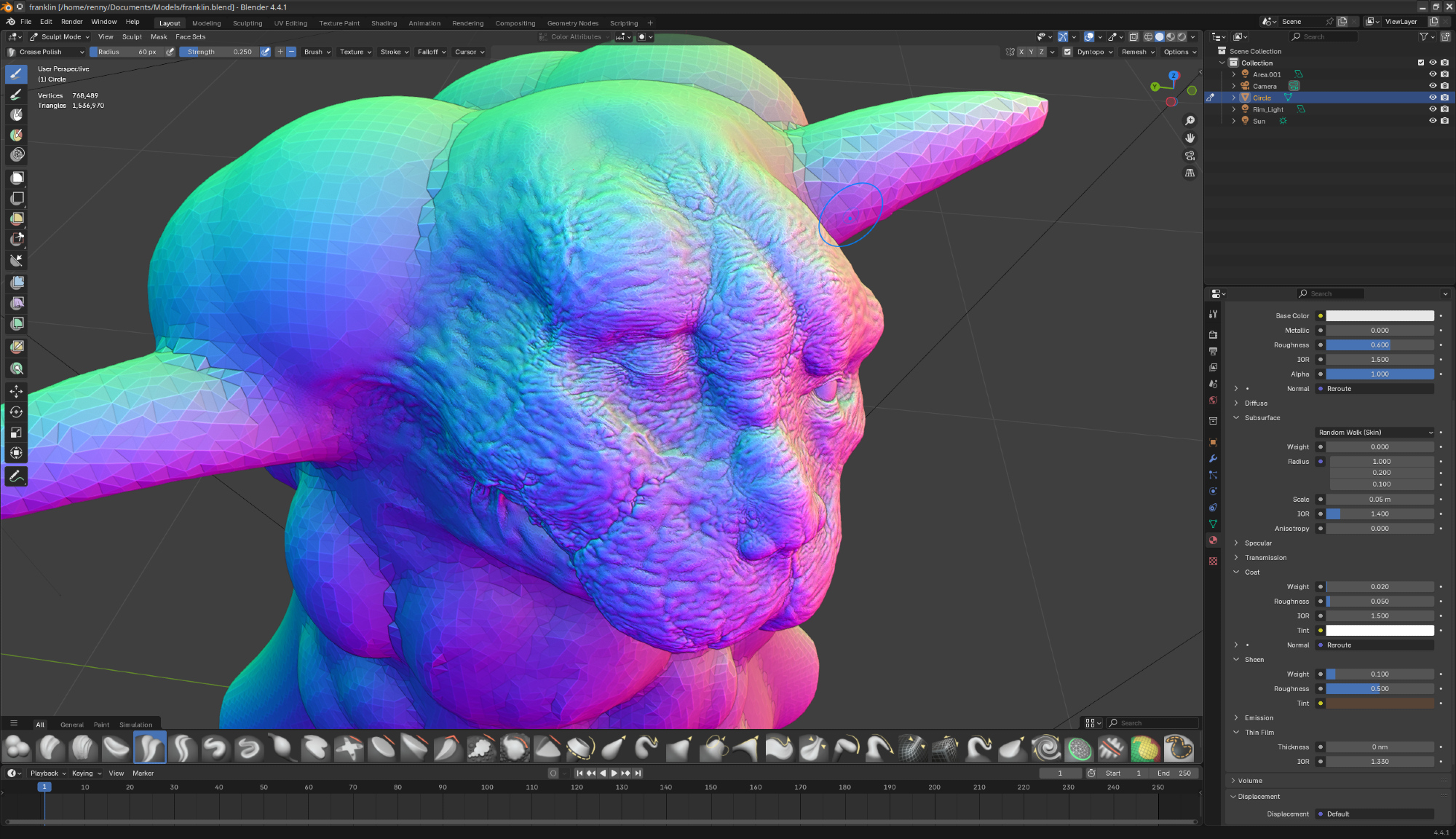
Task: Click the Base Color swatch
Action: tap(1379, 316)
